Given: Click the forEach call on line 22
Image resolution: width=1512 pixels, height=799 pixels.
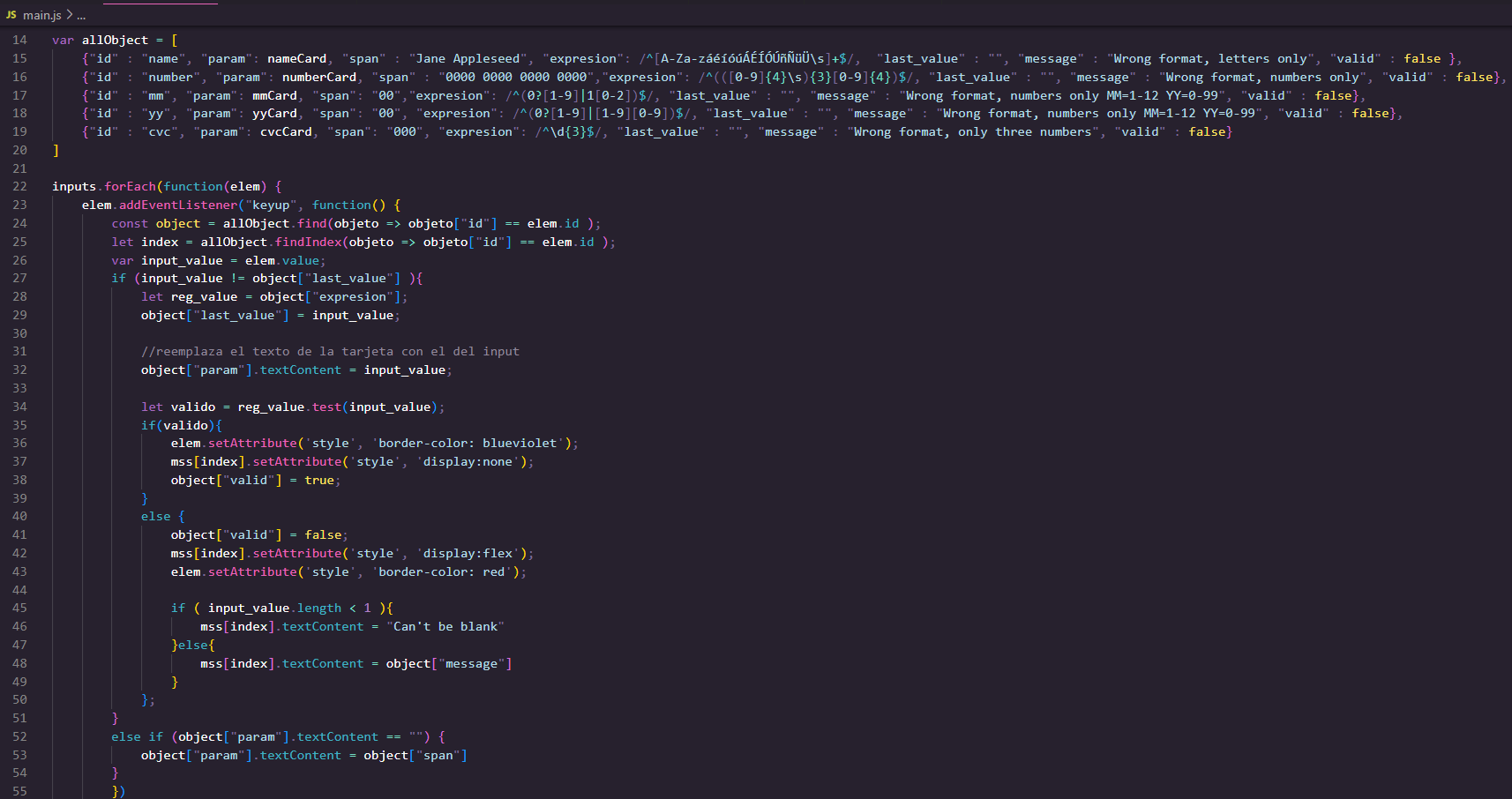Looking at the screenshot, I should coord(129,186).
